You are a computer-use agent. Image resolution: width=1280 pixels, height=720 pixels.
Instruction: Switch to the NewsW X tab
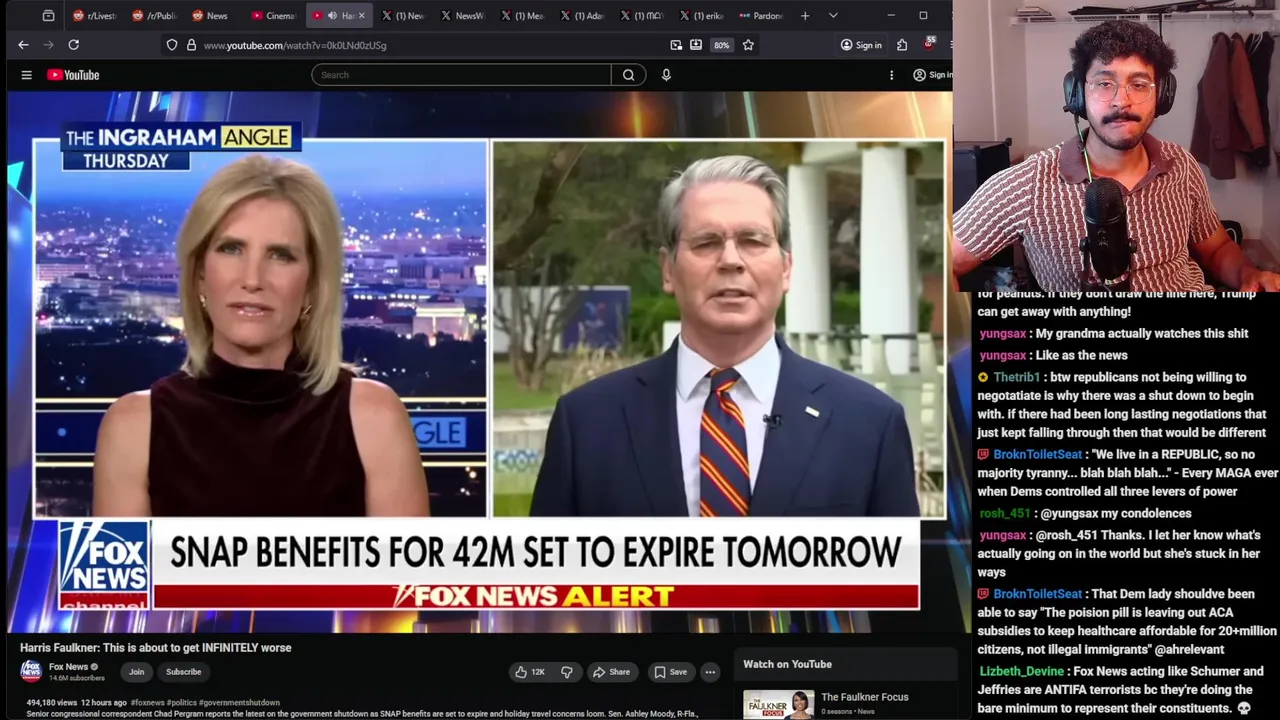462,16
